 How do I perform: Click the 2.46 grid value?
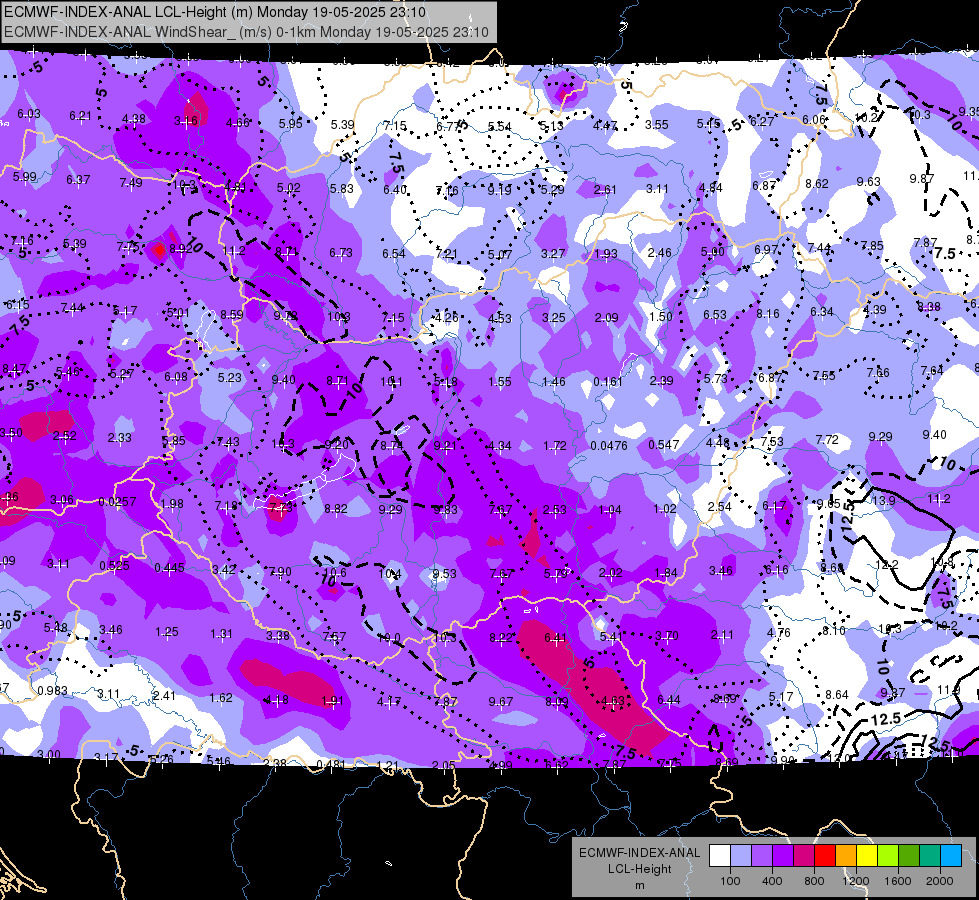(659, 252)
